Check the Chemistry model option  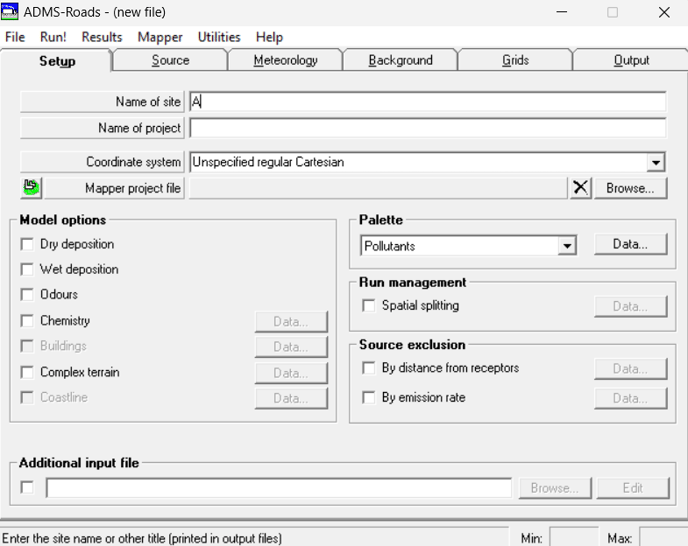28,321
